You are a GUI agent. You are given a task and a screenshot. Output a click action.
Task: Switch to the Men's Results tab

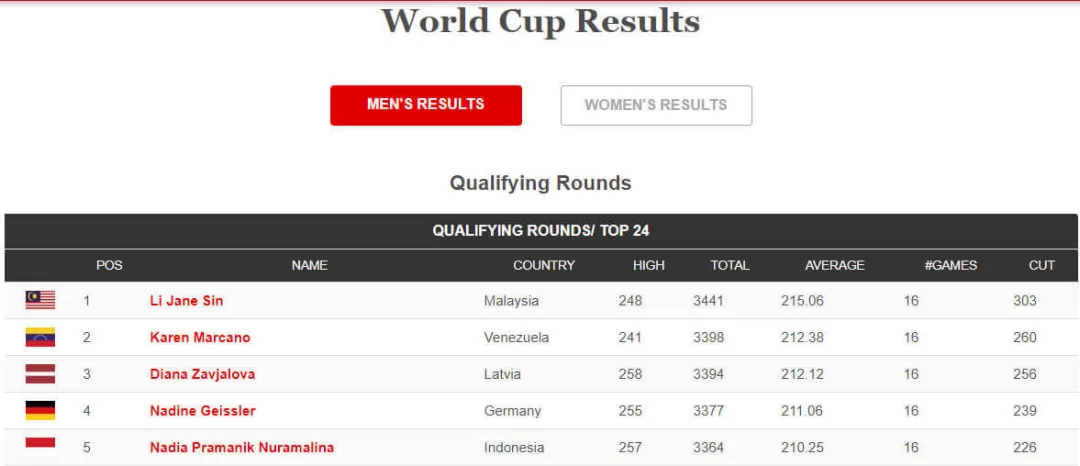click(x=426, y=105)
